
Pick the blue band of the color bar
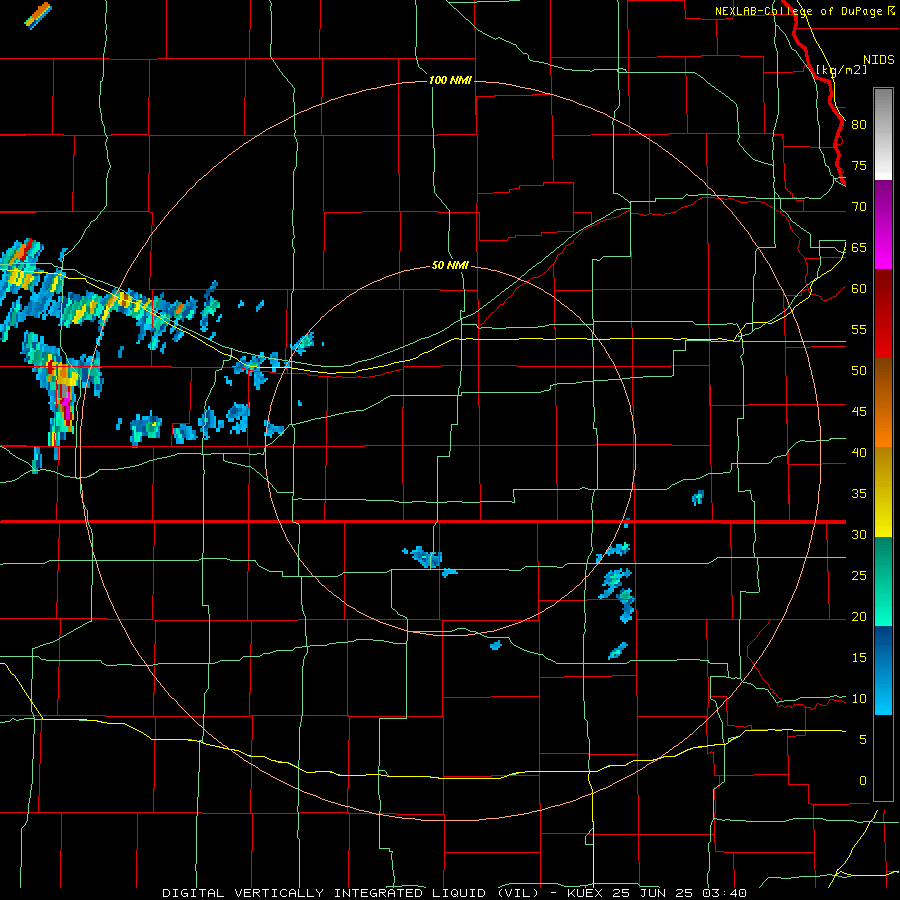[x=883, y=670]
